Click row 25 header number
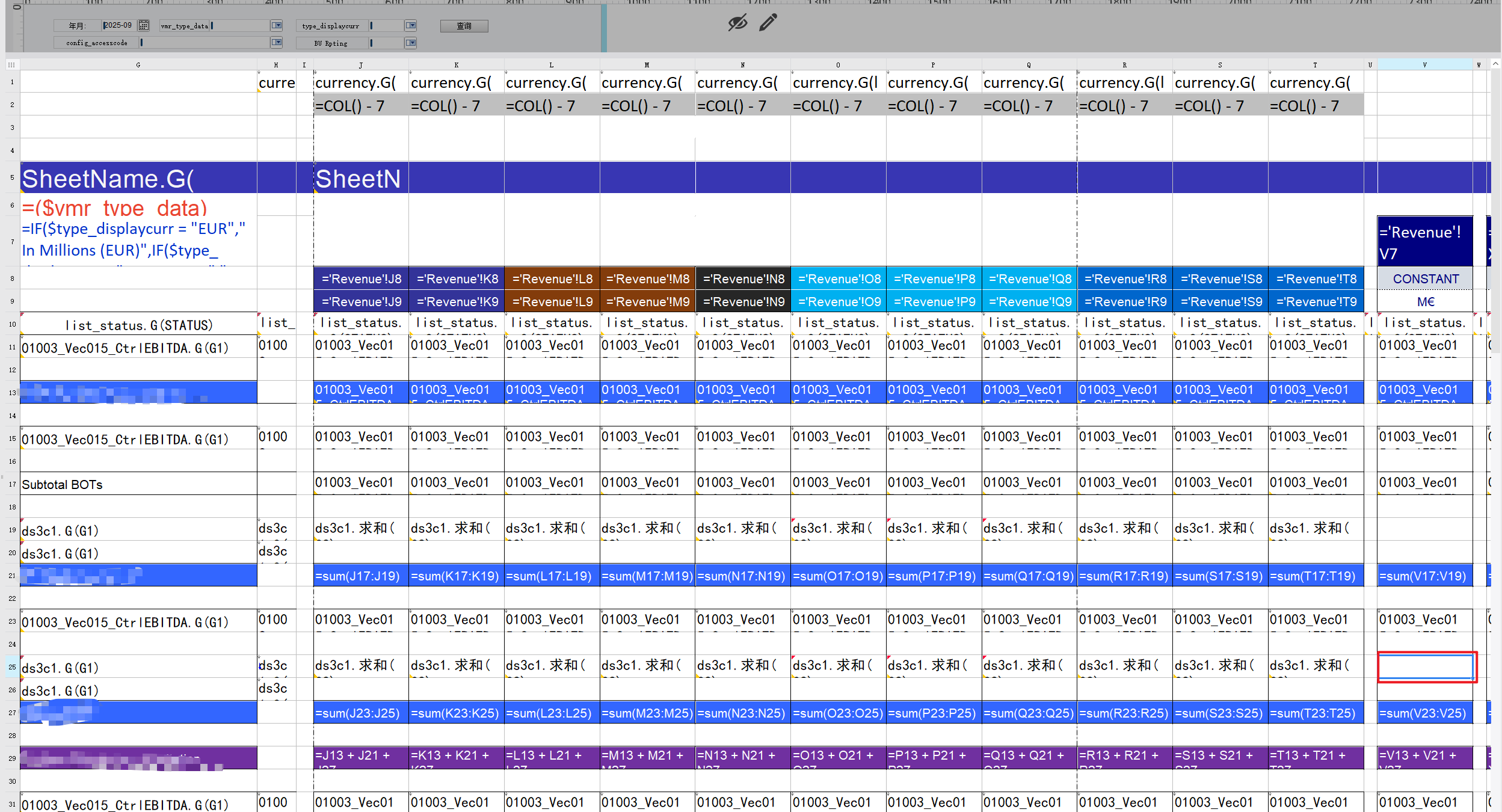The width and height of the screenshot is (1502, 812). tap(12, 666)
